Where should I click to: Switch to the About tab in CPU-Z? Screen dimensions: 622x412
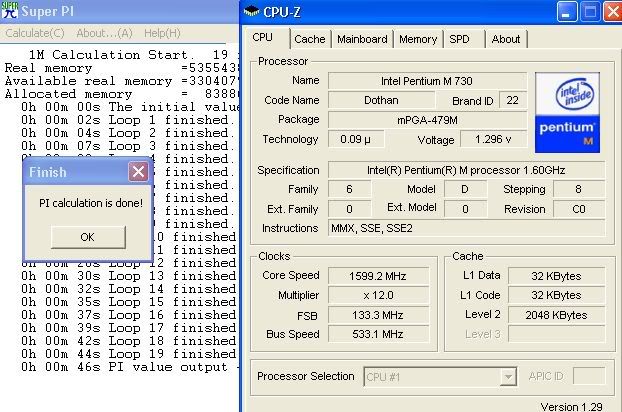(x=506, y=39)
